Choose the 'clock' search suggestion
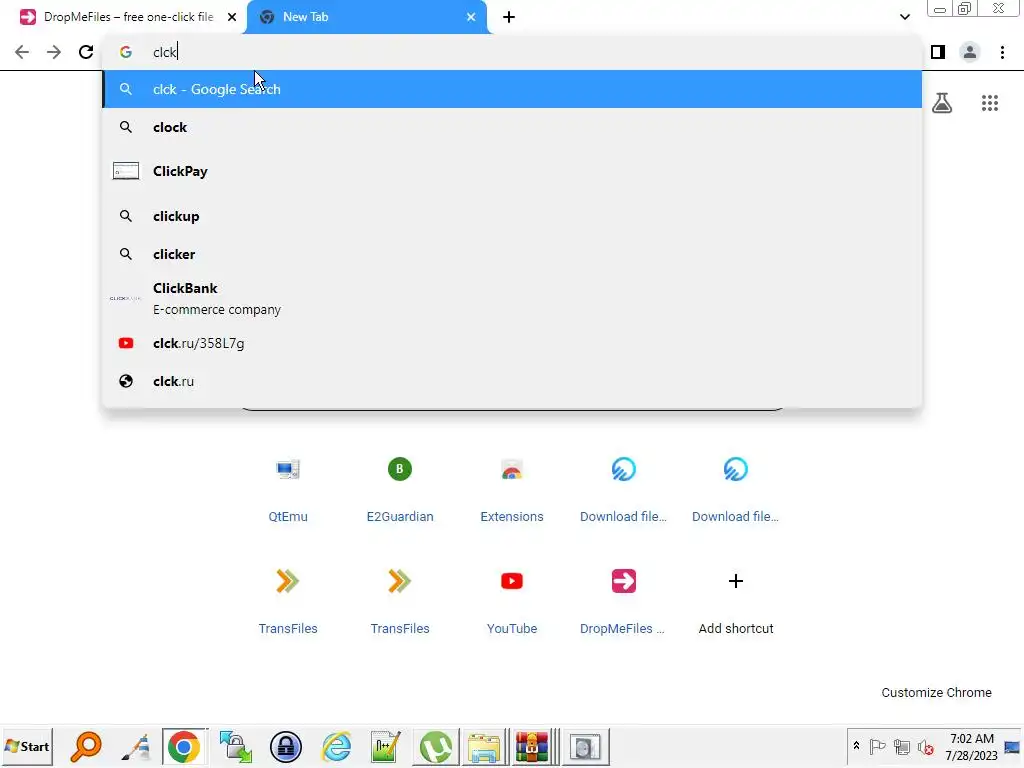Screen dimensions: 1024x768 click(512, 127)
